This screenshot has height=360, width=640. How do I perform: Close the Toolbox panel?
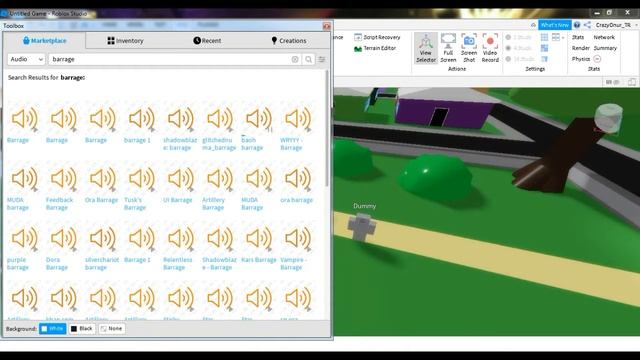(x=327, y=26)
